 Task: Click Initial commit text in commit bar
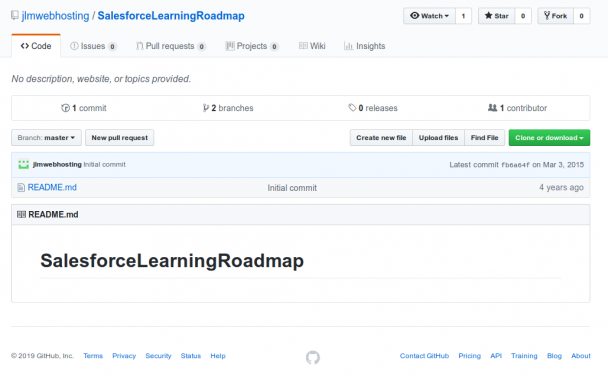[x=105, y=164]
